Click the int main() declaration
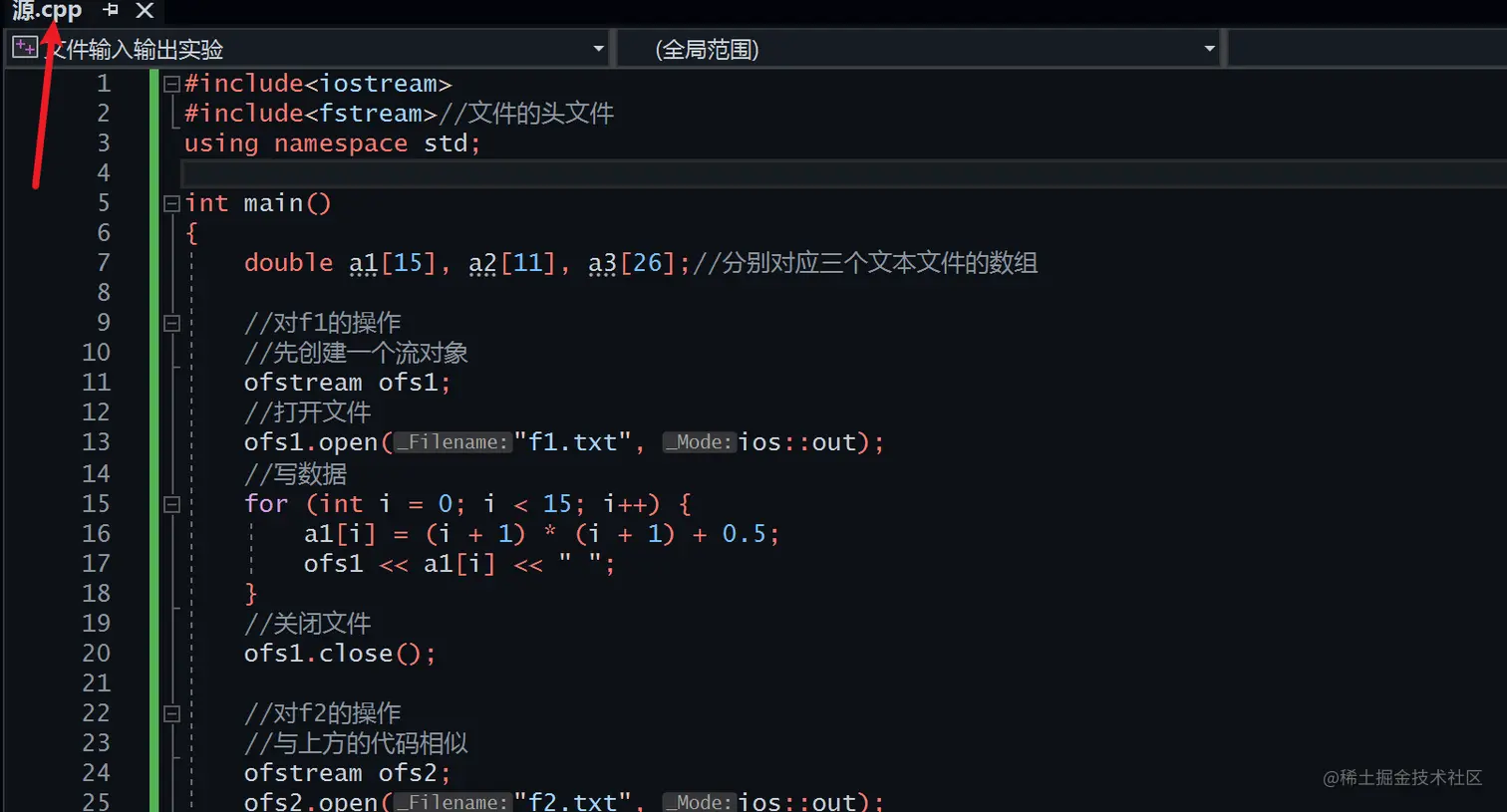The height and width of the screenshot is (812, 1507). click(258, 203)
